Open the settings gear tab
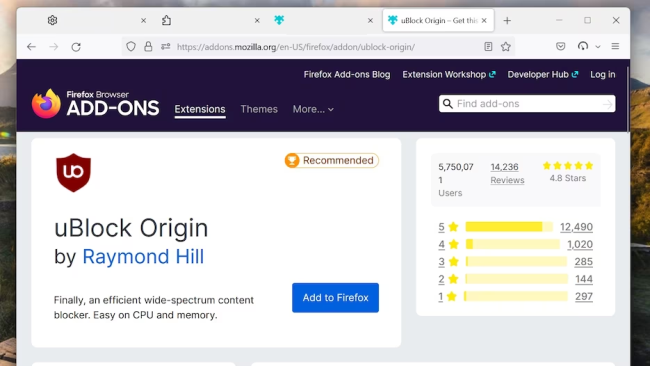The height and width of the screenshot is (366, 650). (53, 20)
